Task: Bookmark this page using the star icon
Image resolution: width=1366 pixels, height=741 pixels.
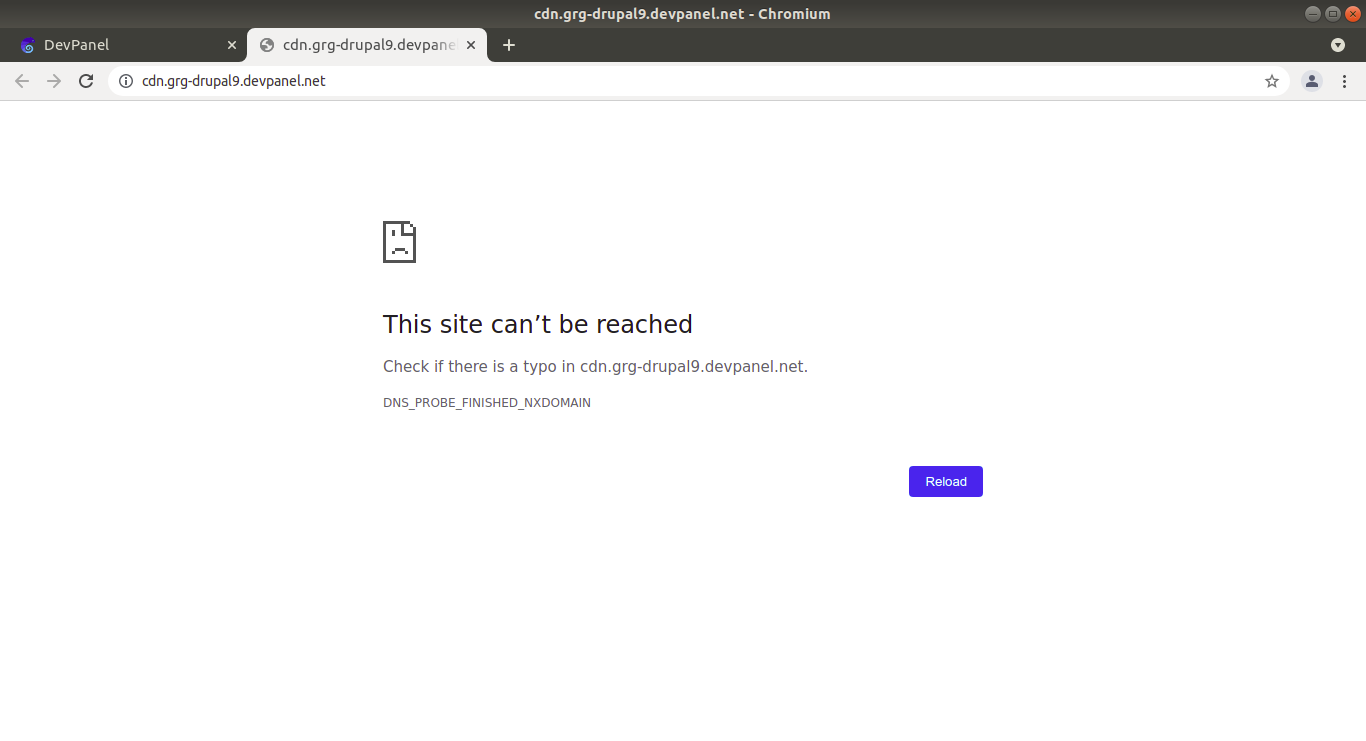Action: 1271,81
